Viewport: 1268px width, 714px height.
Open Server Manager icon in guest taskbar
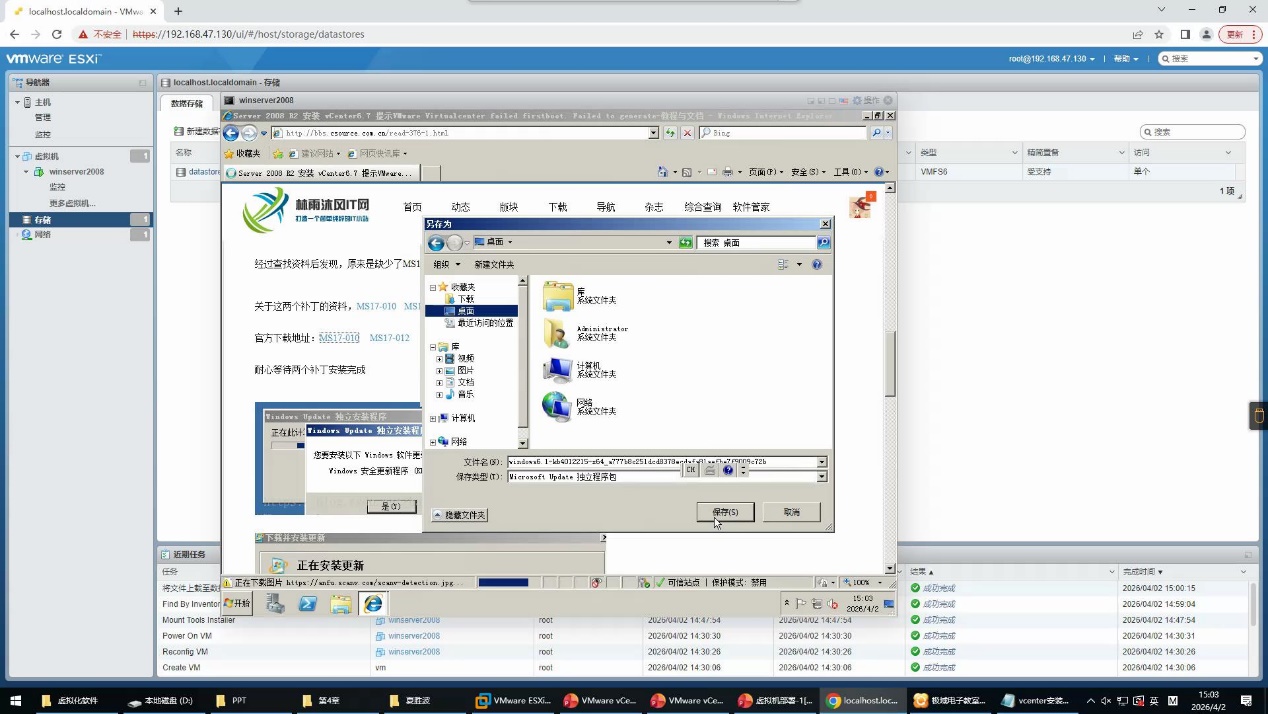(x=275, y=604)
